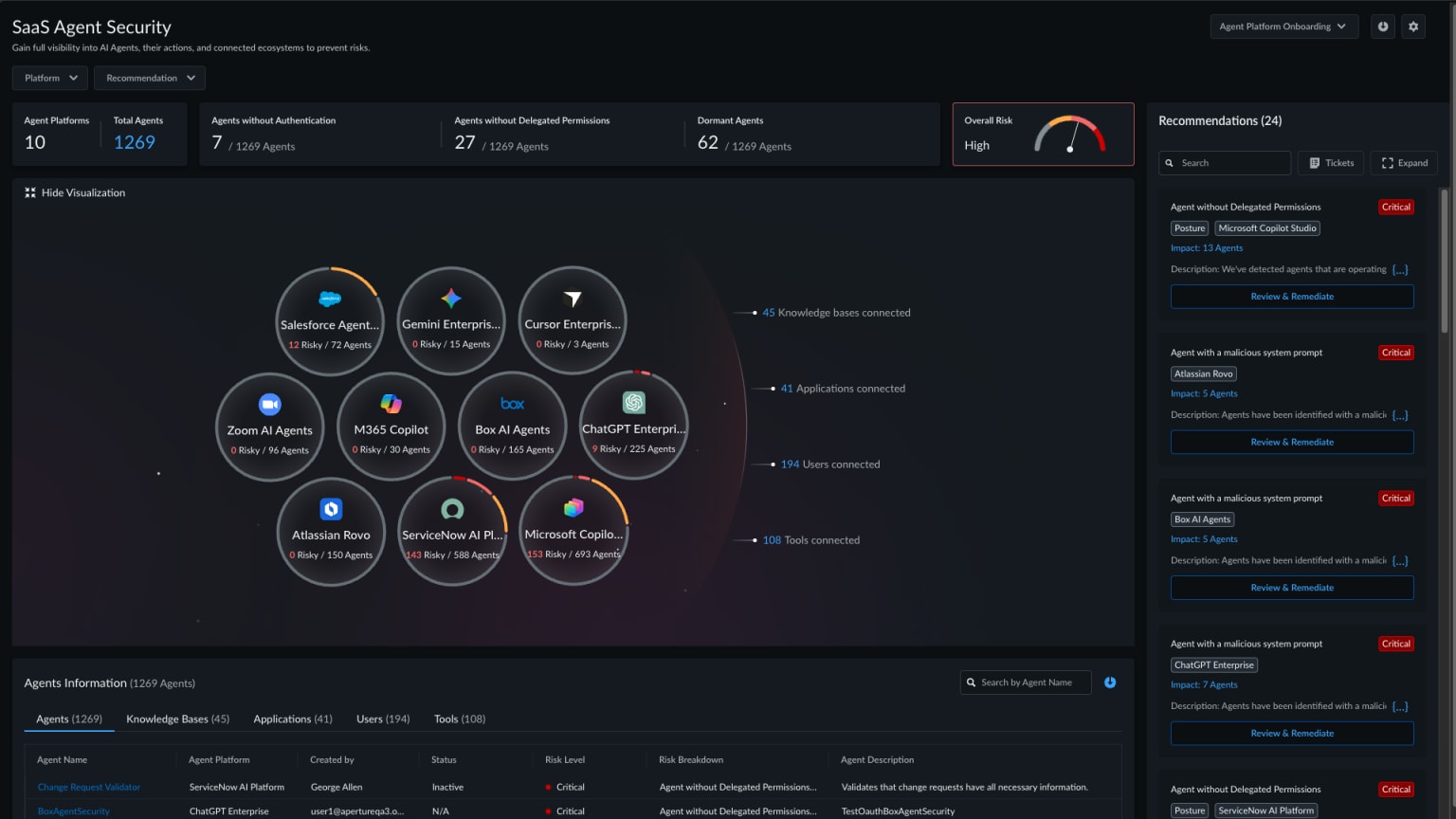Click the ServiceNow AI Platform logo icon

[452, 509]
